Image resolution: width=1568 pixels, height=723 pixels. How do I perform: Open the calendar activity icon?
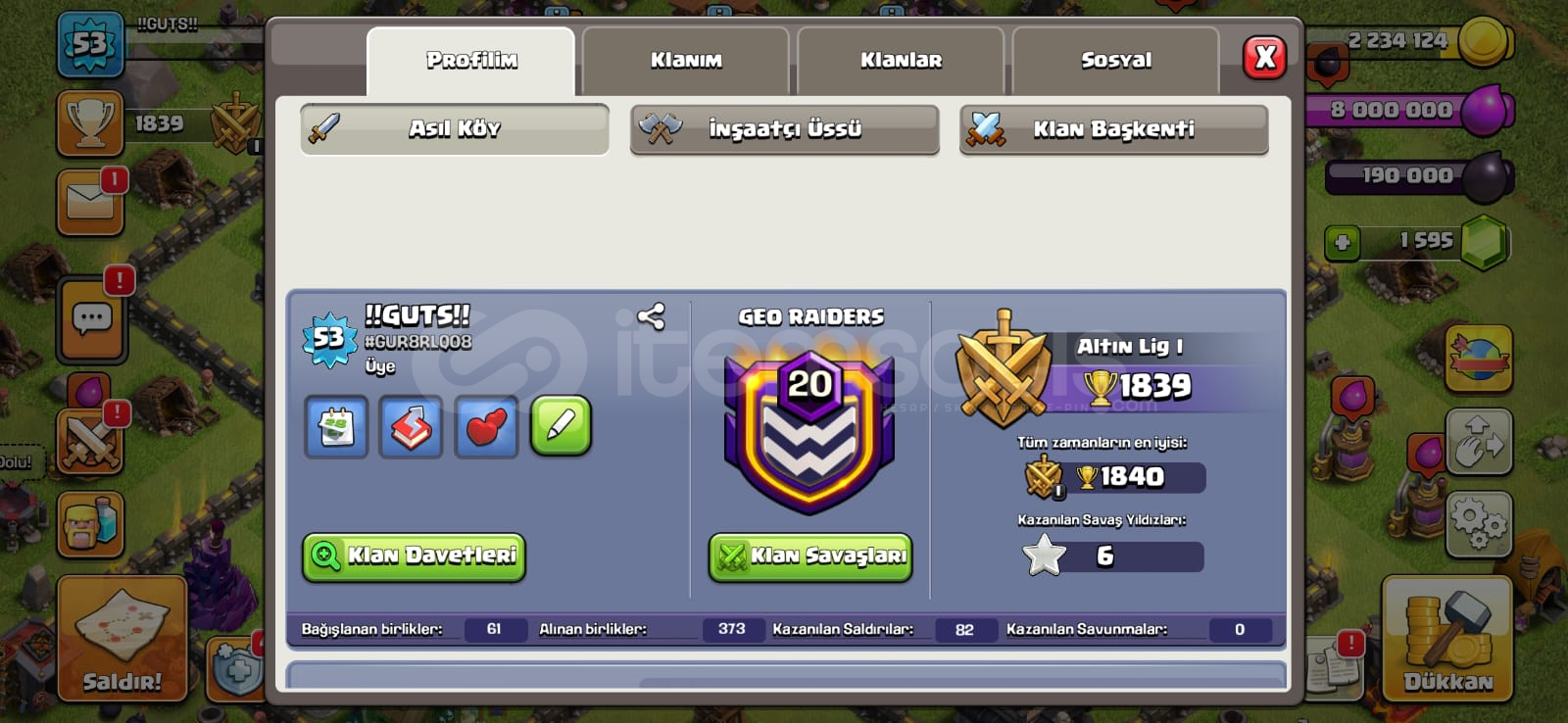[336, 427]
